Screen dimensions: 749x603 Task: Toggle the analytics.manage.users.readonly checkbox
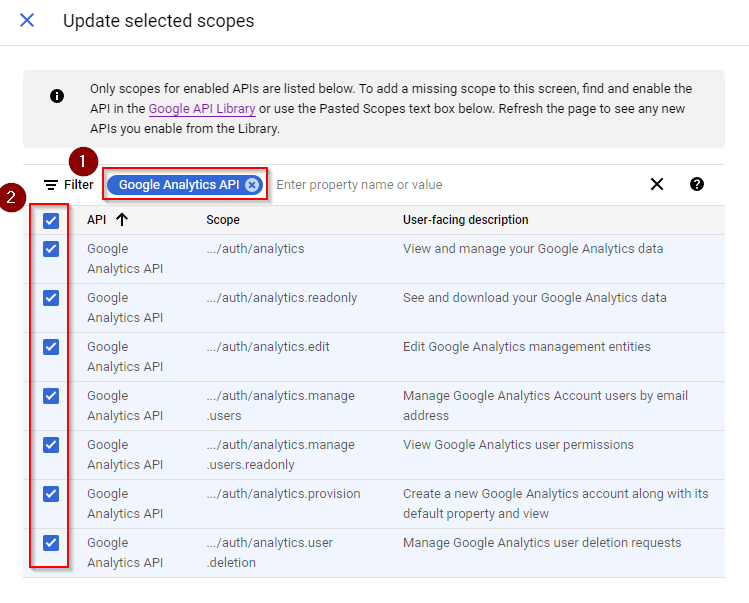(x=51, y=445)
